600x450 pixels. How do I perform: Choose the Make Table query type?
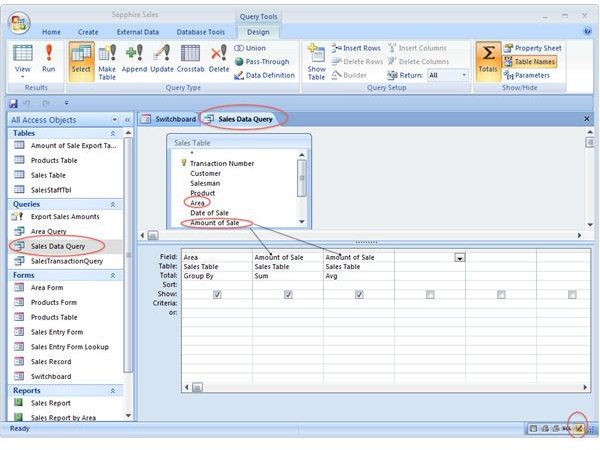click(x=107, y=62)
